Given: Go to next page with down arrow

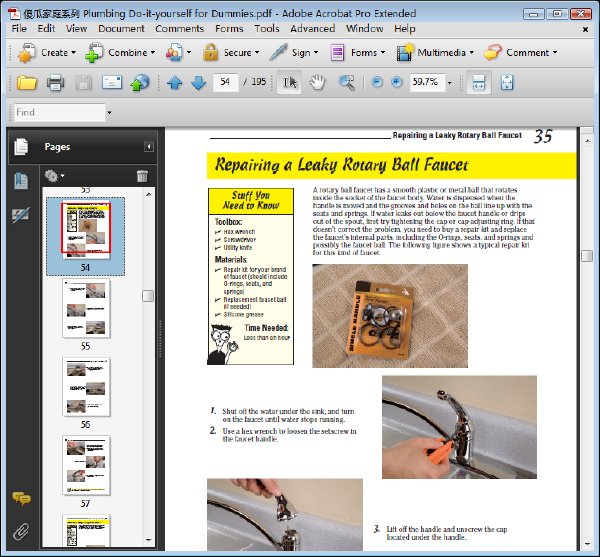Looking at the screenshot, I should click(198, 82).
